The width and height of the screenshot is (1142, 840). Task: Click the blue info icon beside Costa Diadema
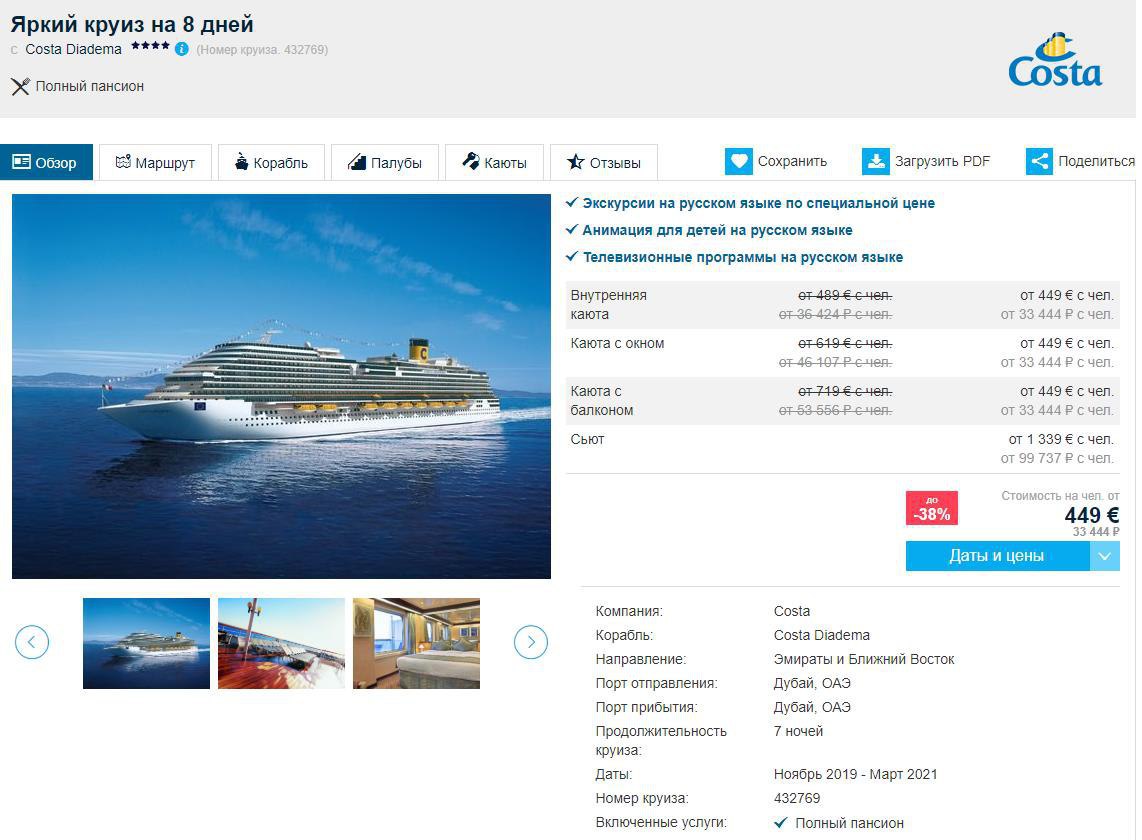[x=182, y=49]
